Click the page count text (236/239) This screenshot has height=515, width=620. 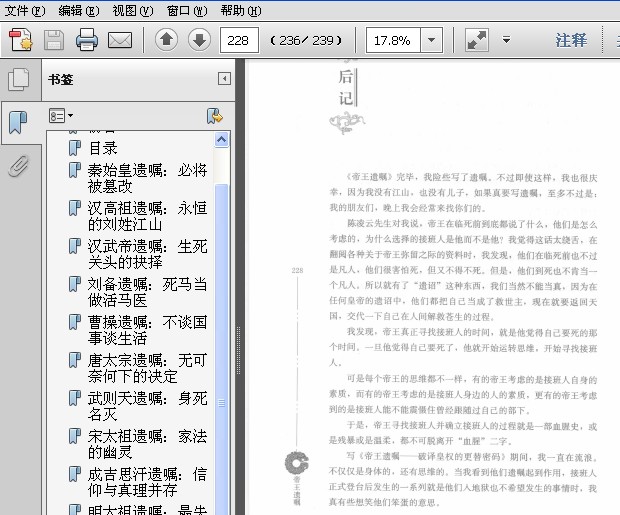pos(306,40)
